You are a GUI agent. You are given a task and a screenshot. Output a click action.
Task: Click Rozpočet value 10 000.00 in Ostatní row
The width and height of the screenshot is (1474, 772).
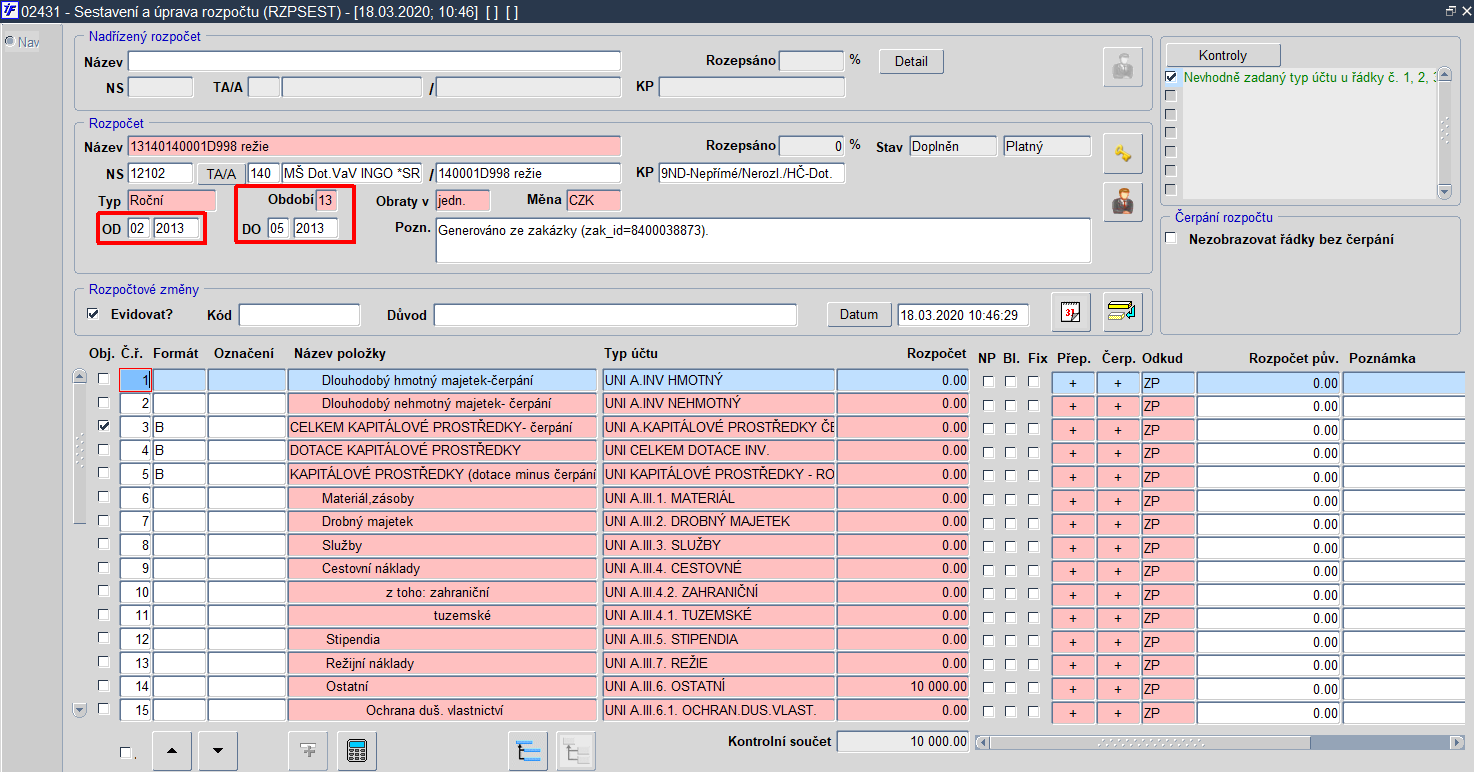click(902, 687)
